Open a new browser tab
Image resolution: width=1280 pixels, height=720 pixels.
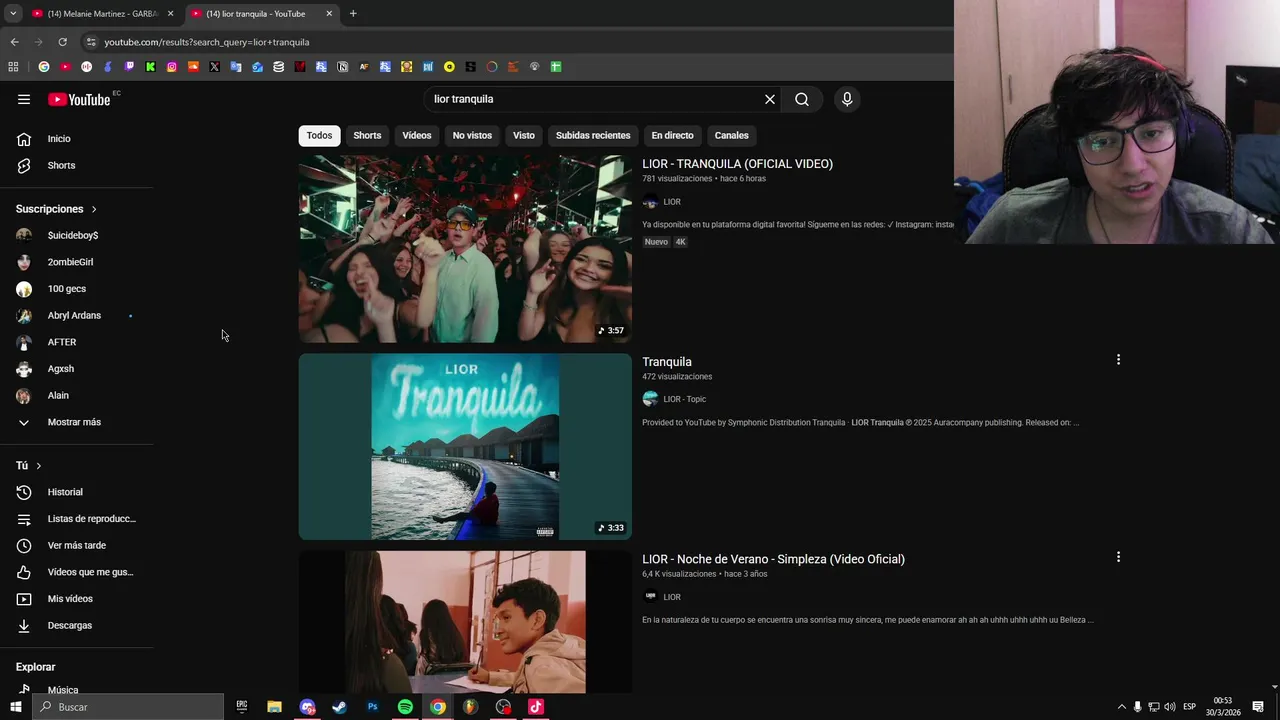353,14
